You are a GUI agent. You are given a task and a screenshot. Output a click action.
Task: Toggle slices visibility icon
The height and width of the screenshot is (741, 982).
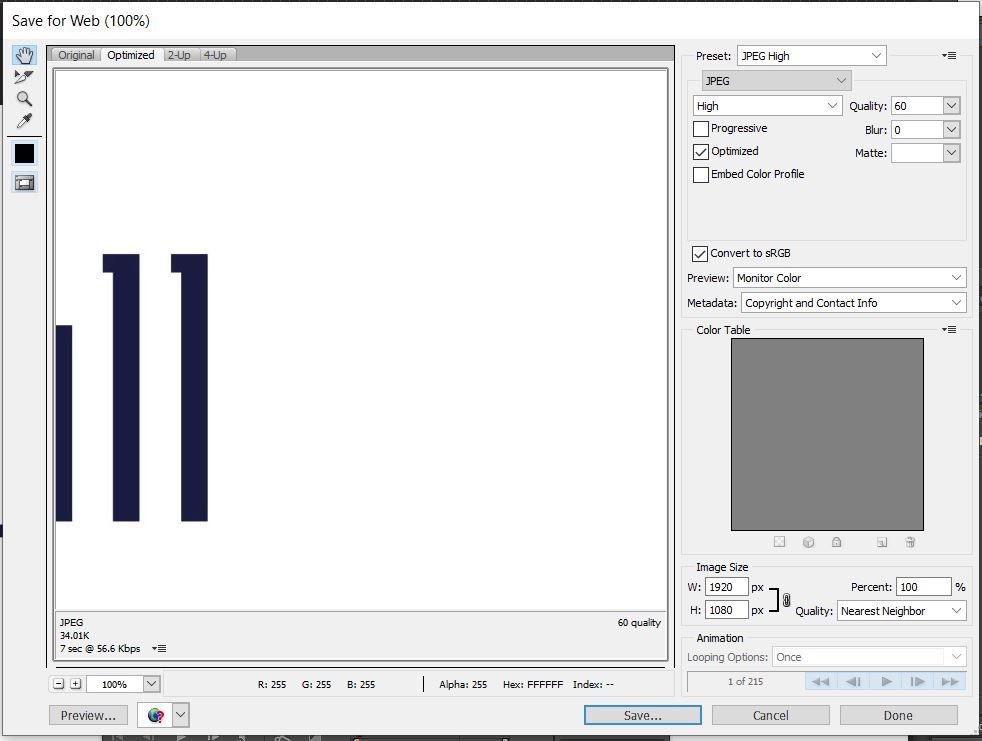point(24,183)
